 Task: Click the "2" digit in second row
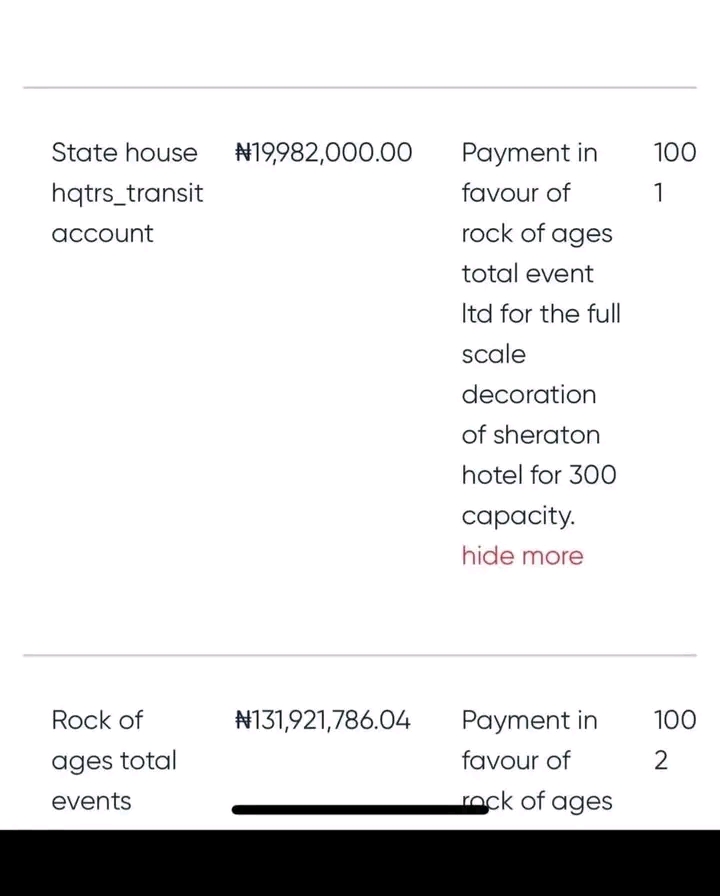(660, 760)
